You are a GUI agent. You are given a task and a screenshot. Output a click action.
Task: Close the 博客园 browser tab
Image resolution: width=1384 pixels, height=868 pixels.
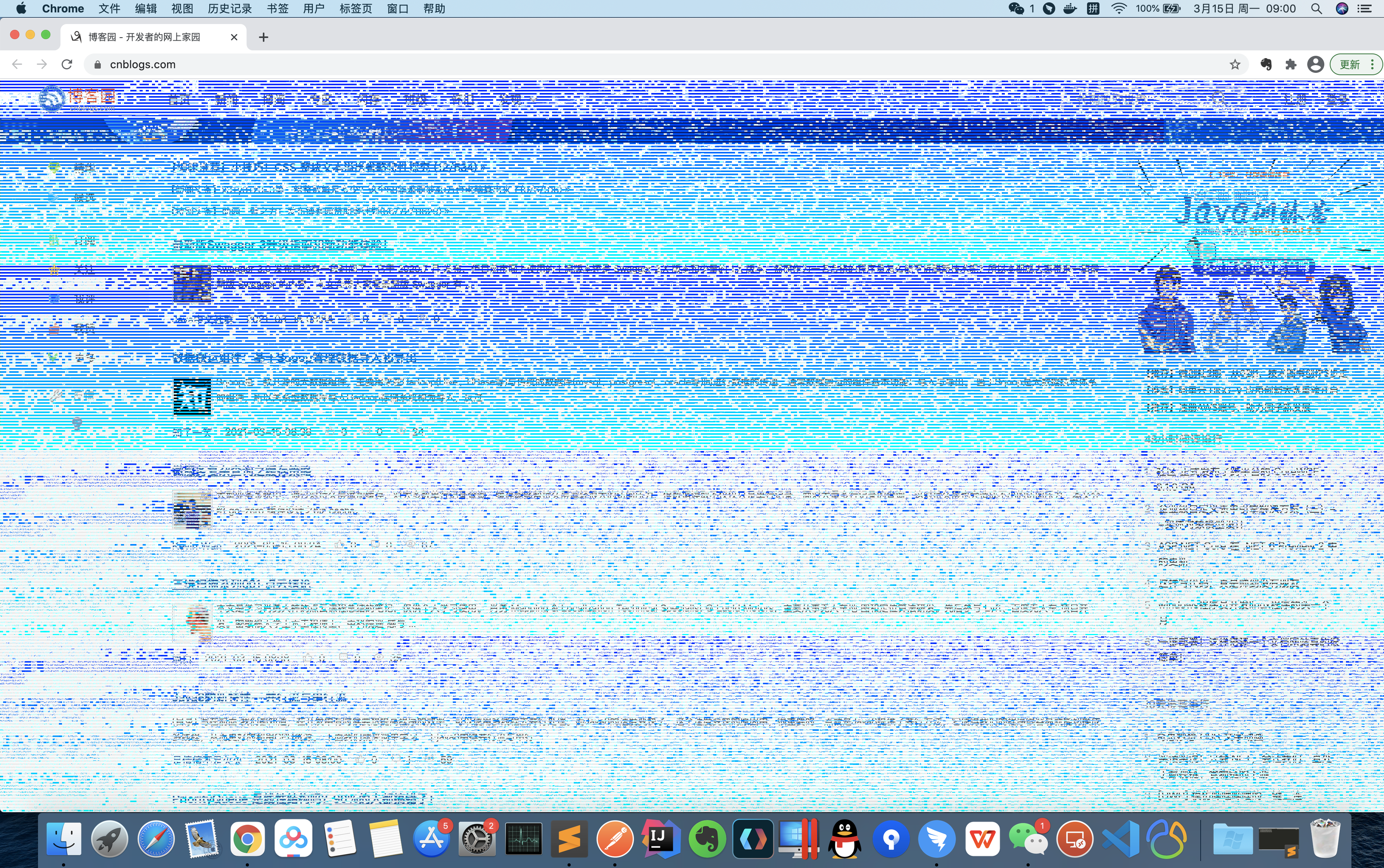(234, 37)
